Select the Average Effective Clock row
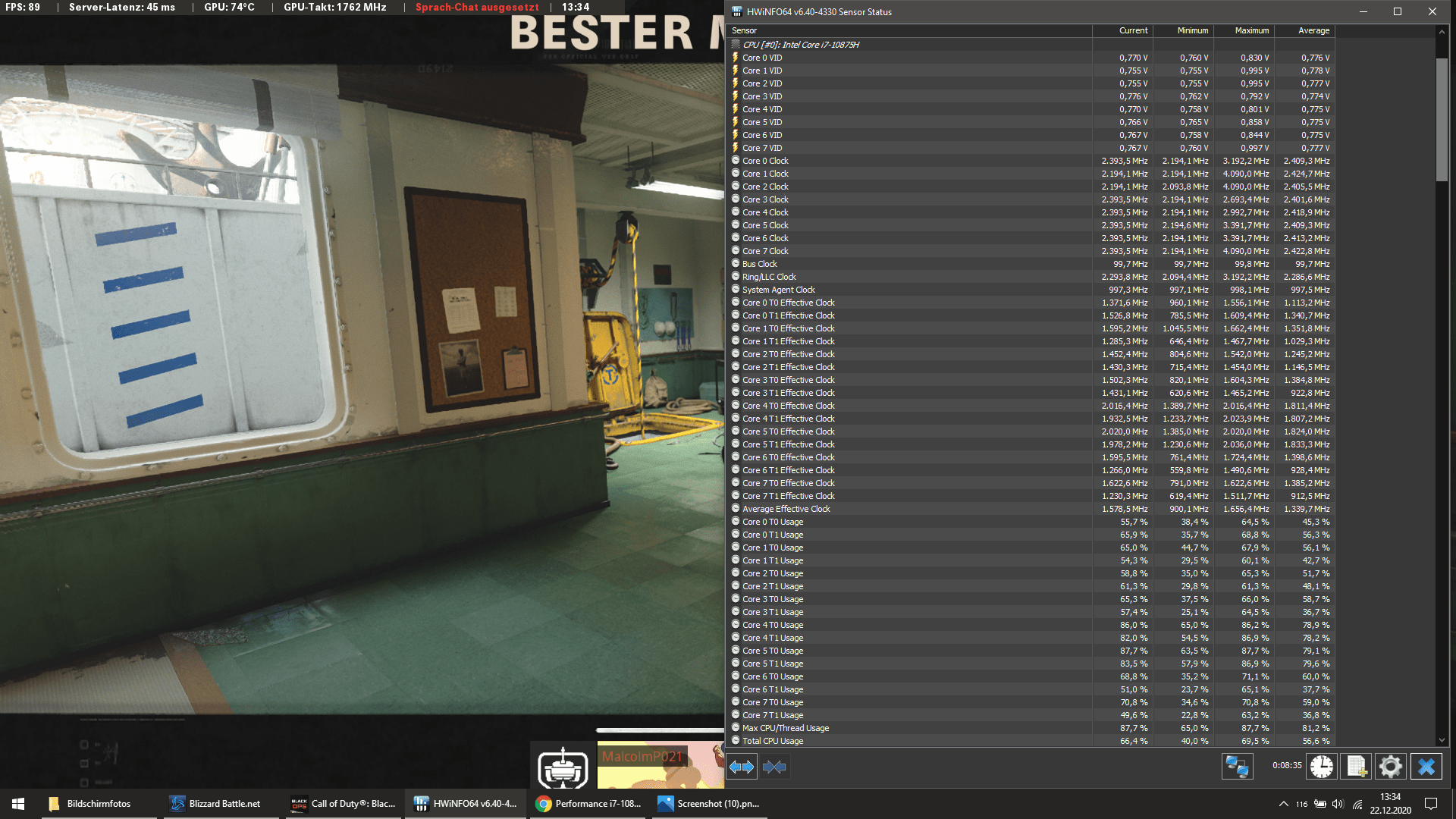 [x=1031, y=509]
